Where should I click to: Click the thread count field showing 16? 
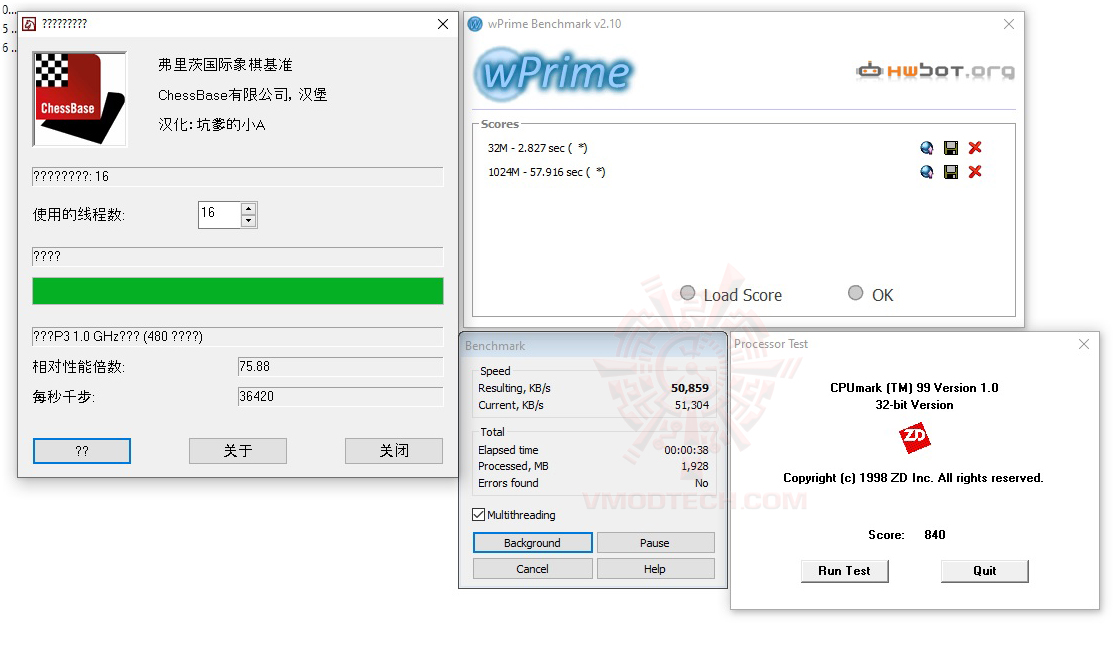coord(220,215)
